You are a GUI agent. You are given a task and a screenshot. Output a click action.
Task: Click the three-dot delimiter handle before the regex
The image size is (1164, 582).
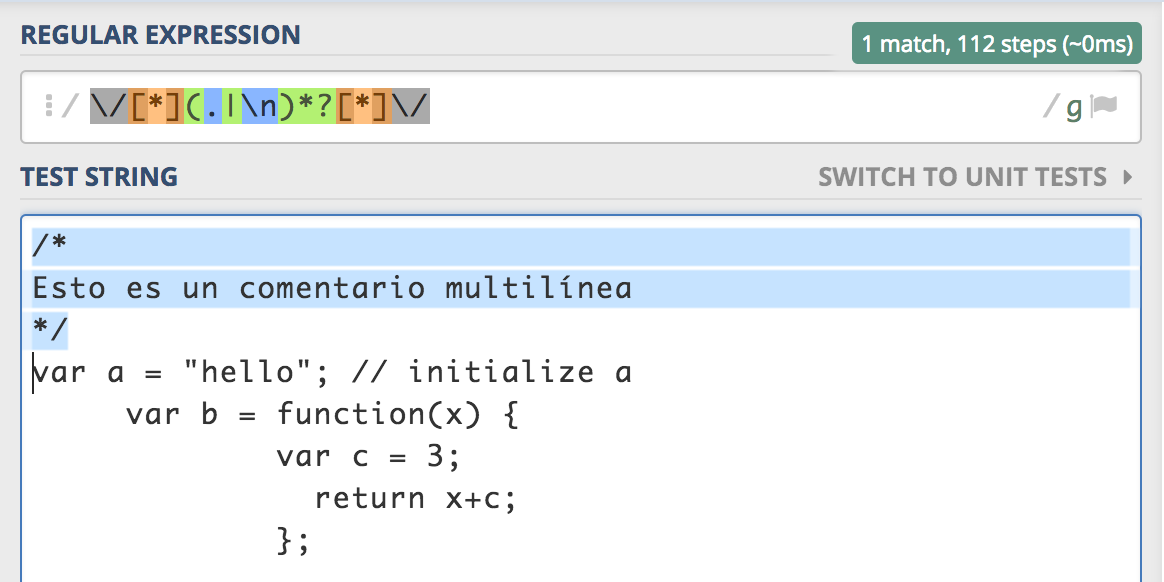tap(48, 106)
